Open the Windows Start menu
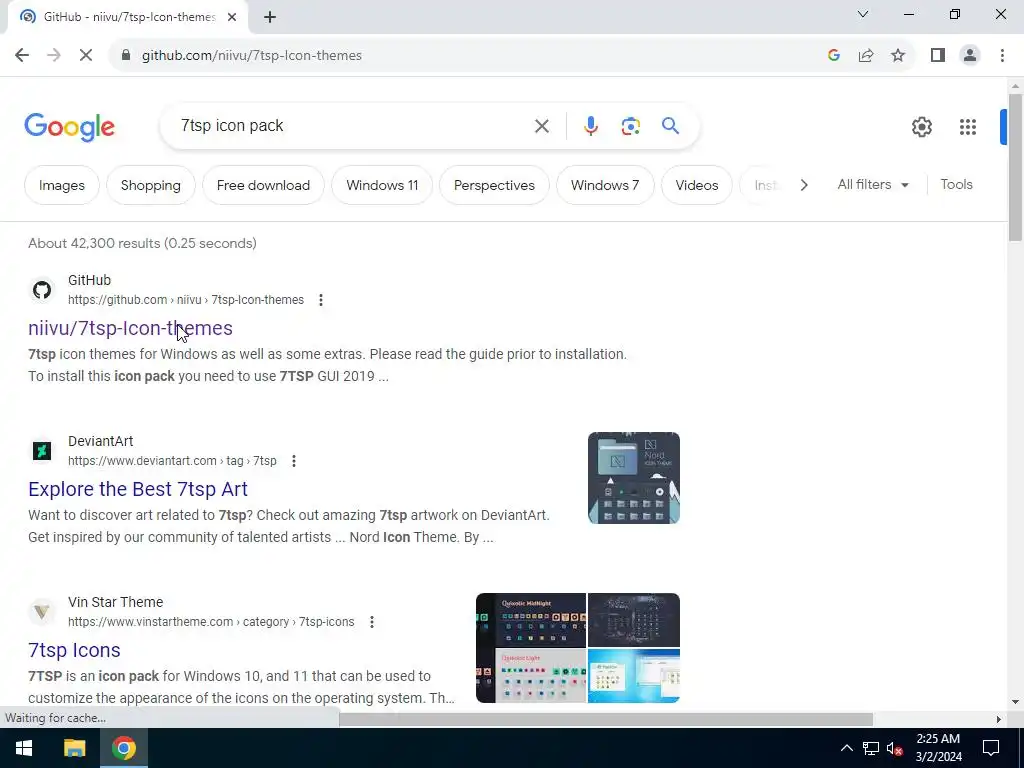The image size is (1024, 768). [24, 748]
